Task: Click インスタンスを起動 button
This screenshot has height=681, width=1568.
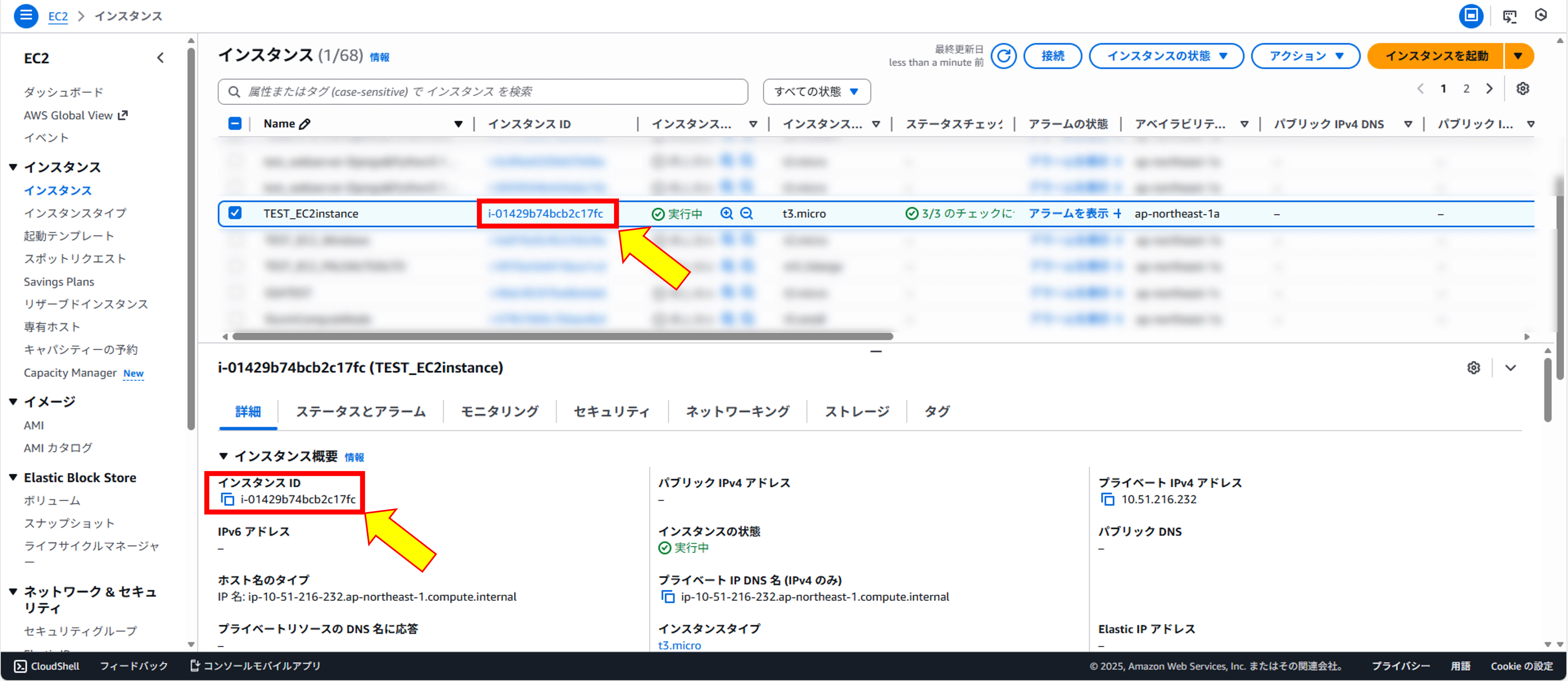Action: click(1436, 56)
